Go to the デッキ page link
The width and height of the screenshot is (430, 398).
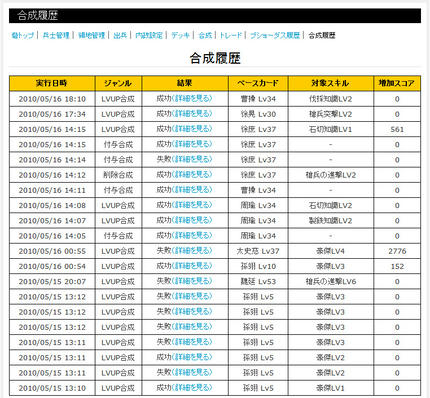click(180, 35)
